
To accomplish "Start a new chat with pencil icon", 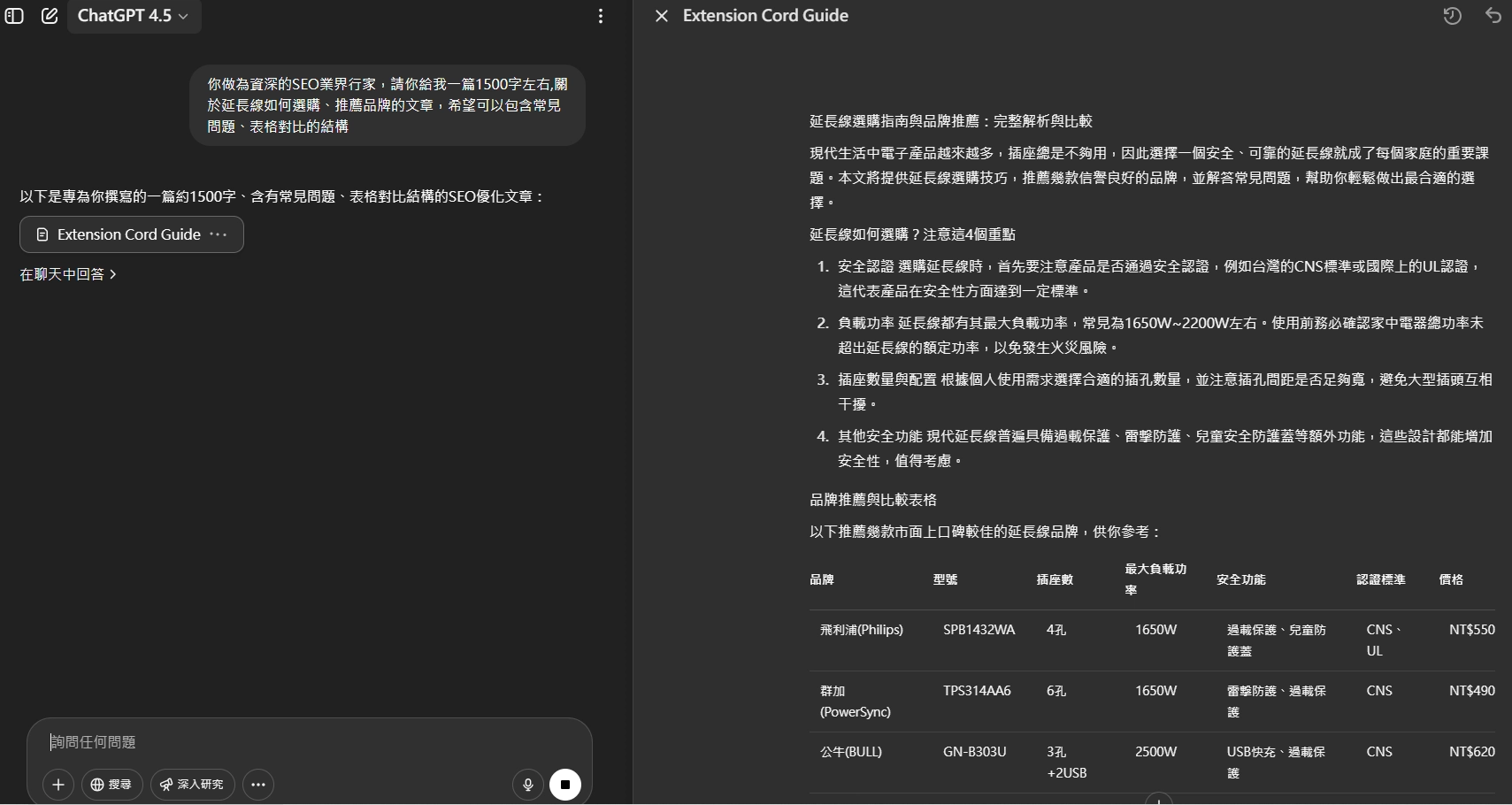I will tap(50, 16).
